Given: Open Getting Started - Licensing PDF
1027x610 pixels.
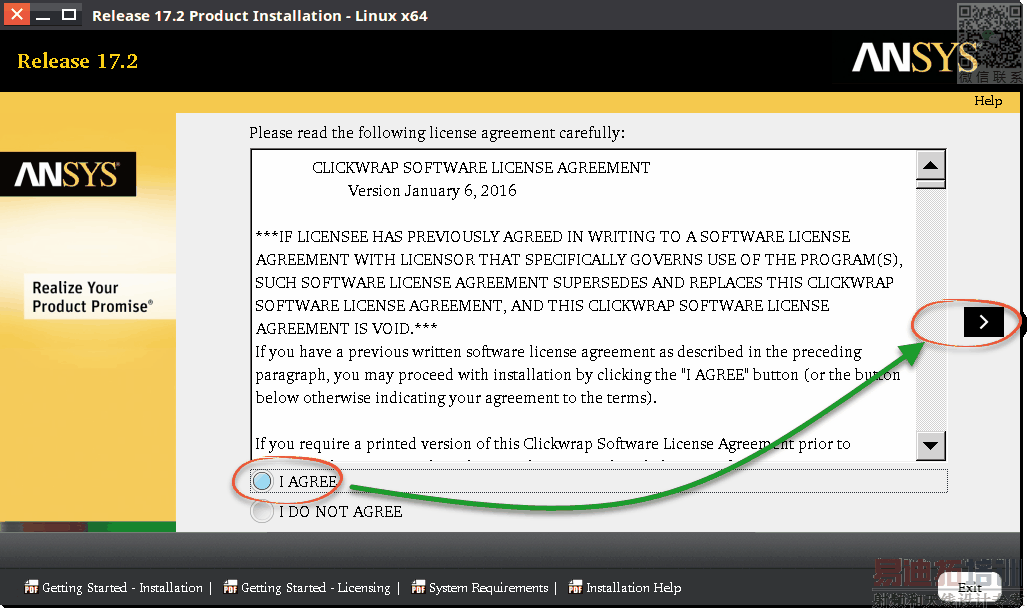Looking at the screenshot, I should [316, 588].
